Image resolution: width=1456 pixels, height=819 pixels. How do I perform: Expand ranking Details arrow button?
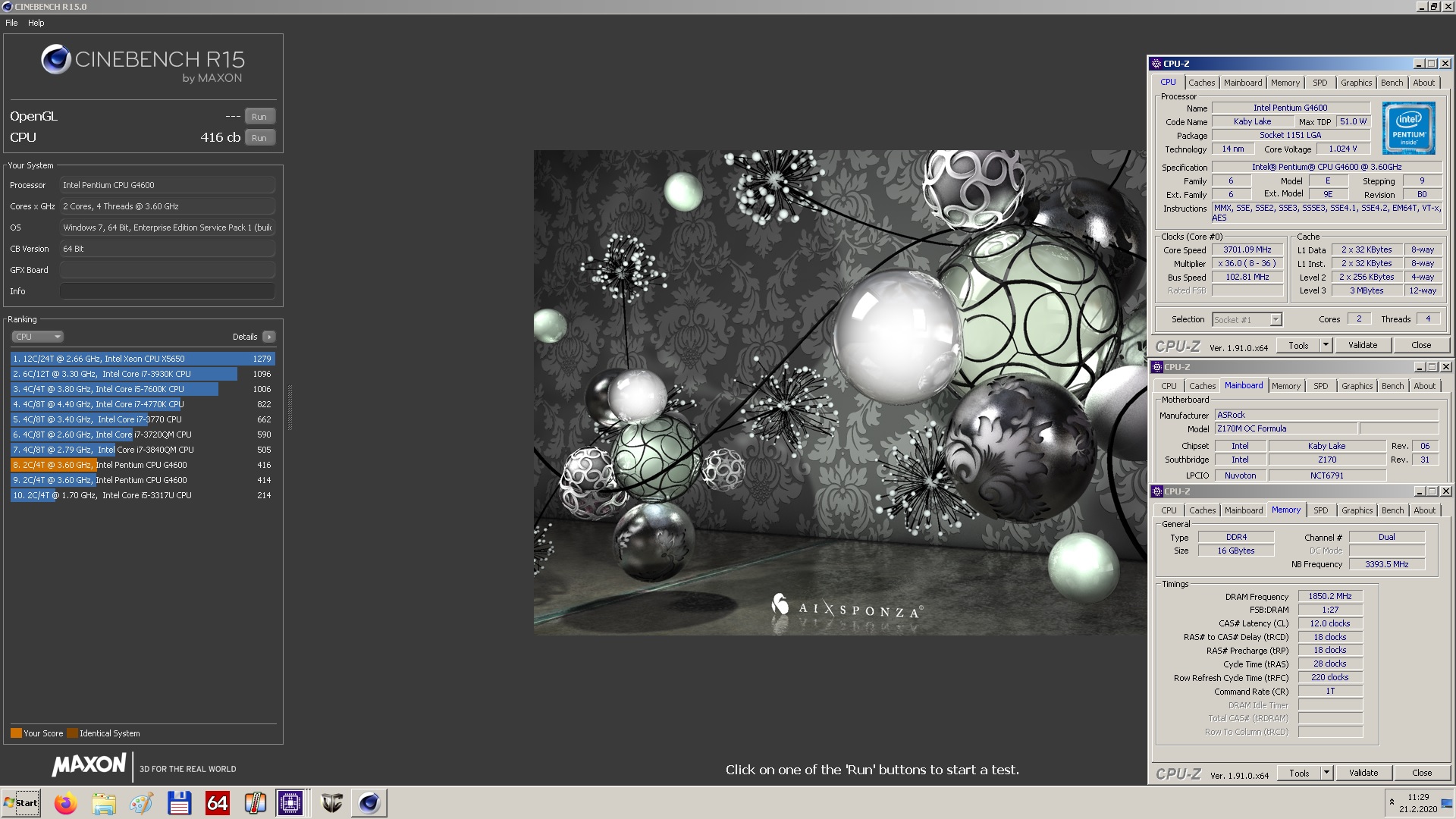[269, 337]
